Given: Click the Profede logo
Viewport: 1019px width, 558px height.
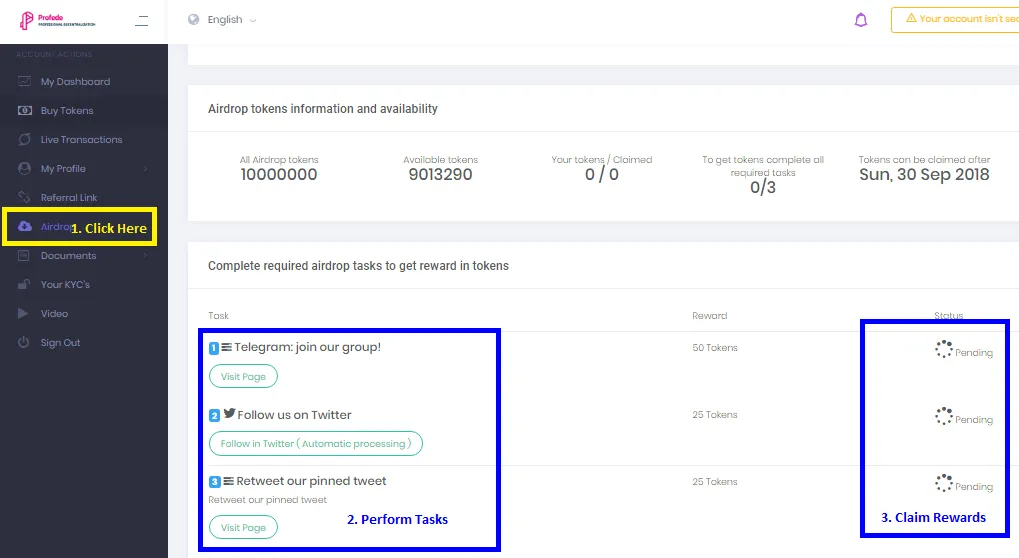Looking at the screenshot, I should (57, 21).
